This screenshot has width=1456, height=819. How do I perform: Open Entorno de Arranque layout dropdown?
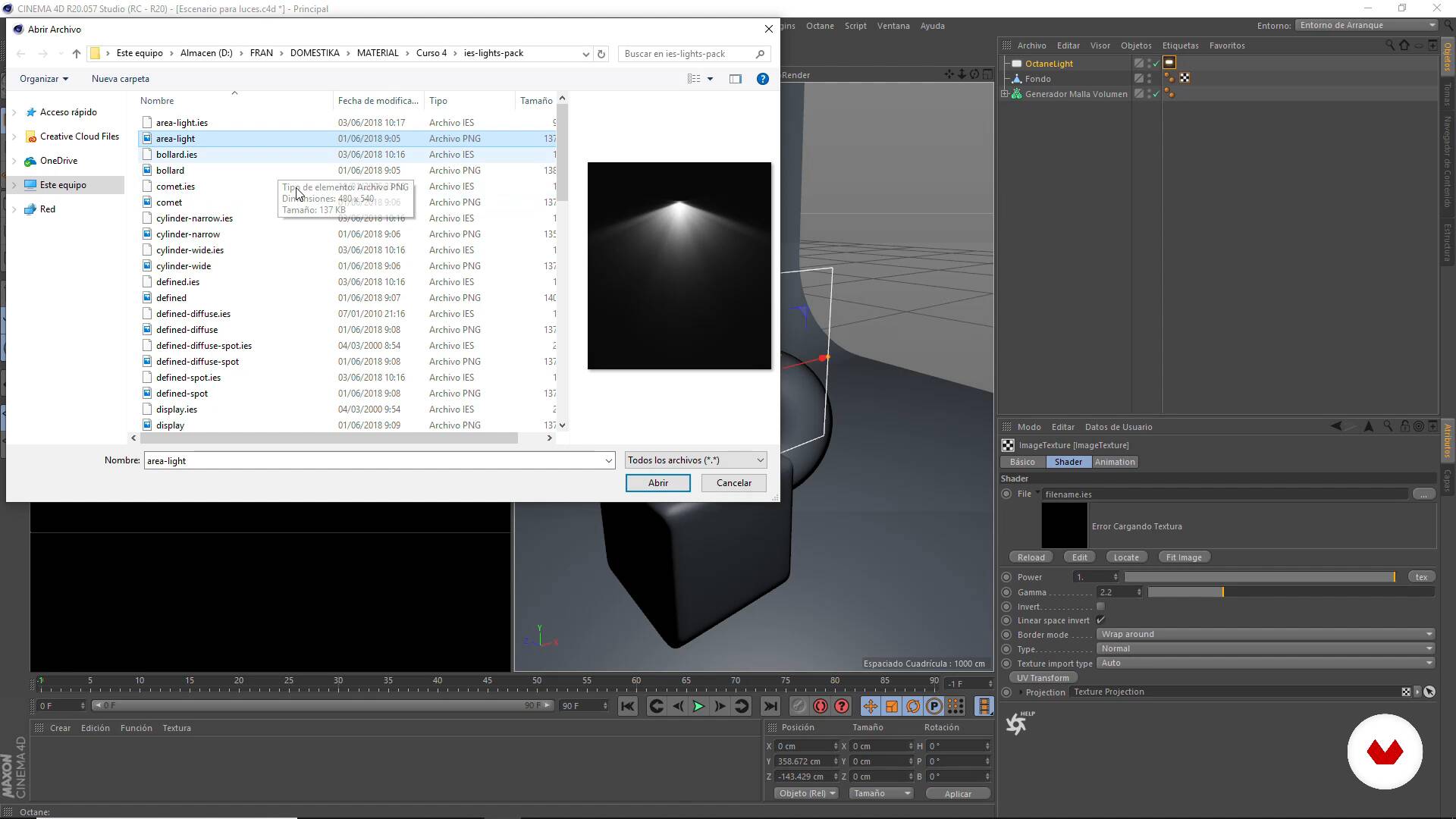1367,25
